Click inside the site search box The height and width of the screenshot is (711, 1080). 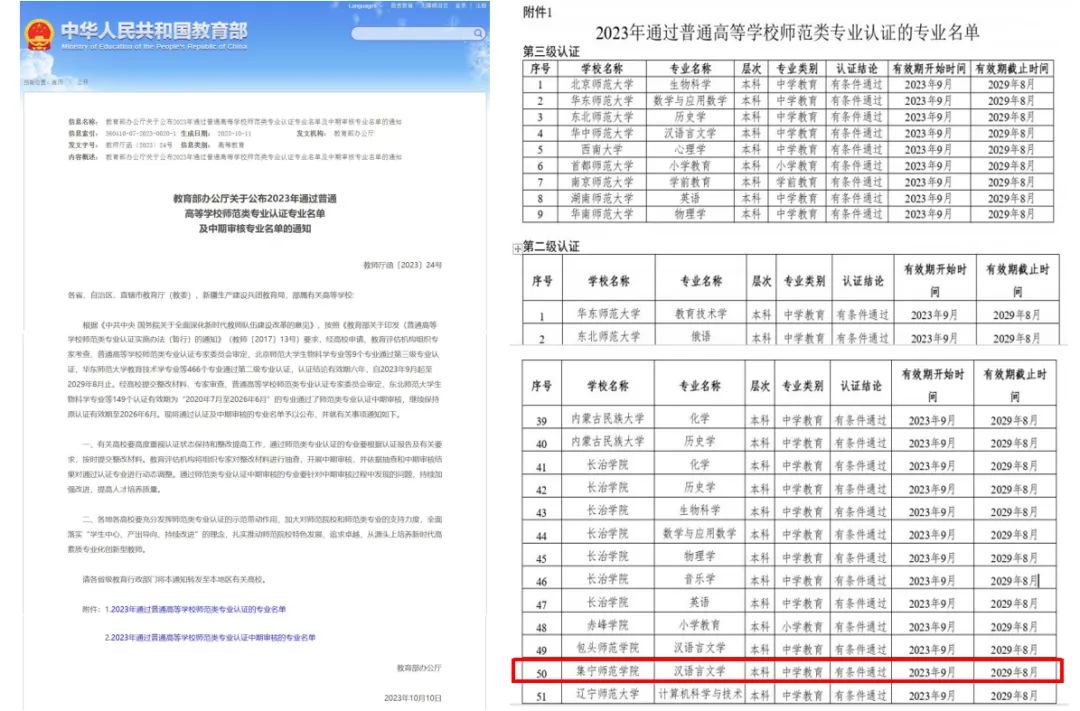coord(412,33)
